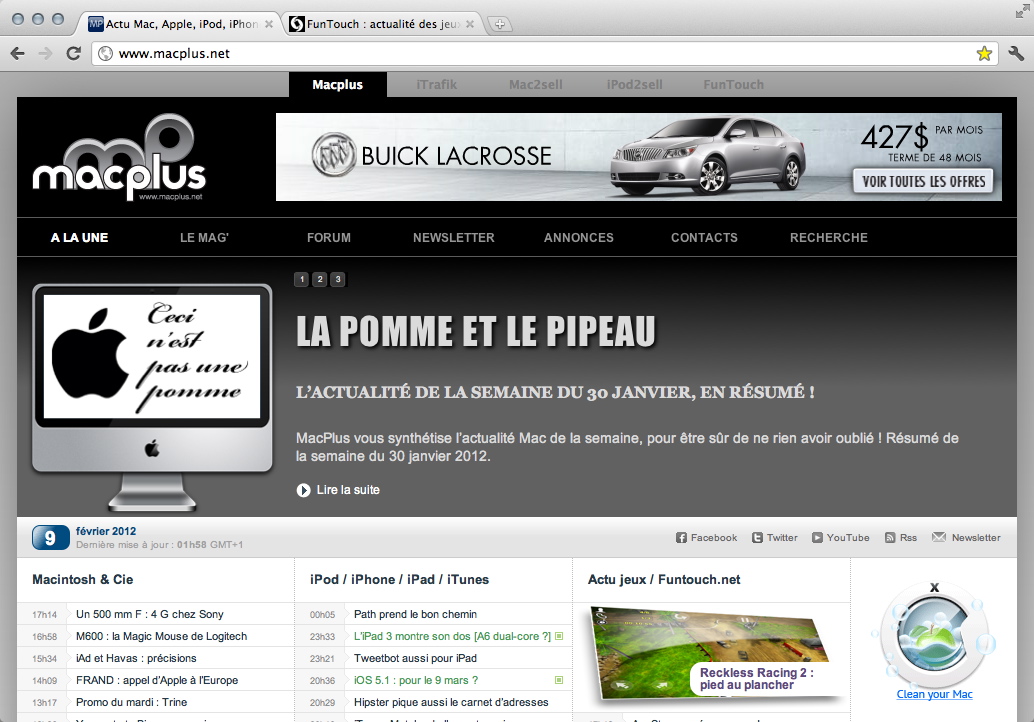
Task: Click the Lire la suite arrow icon
Action: 303,490
